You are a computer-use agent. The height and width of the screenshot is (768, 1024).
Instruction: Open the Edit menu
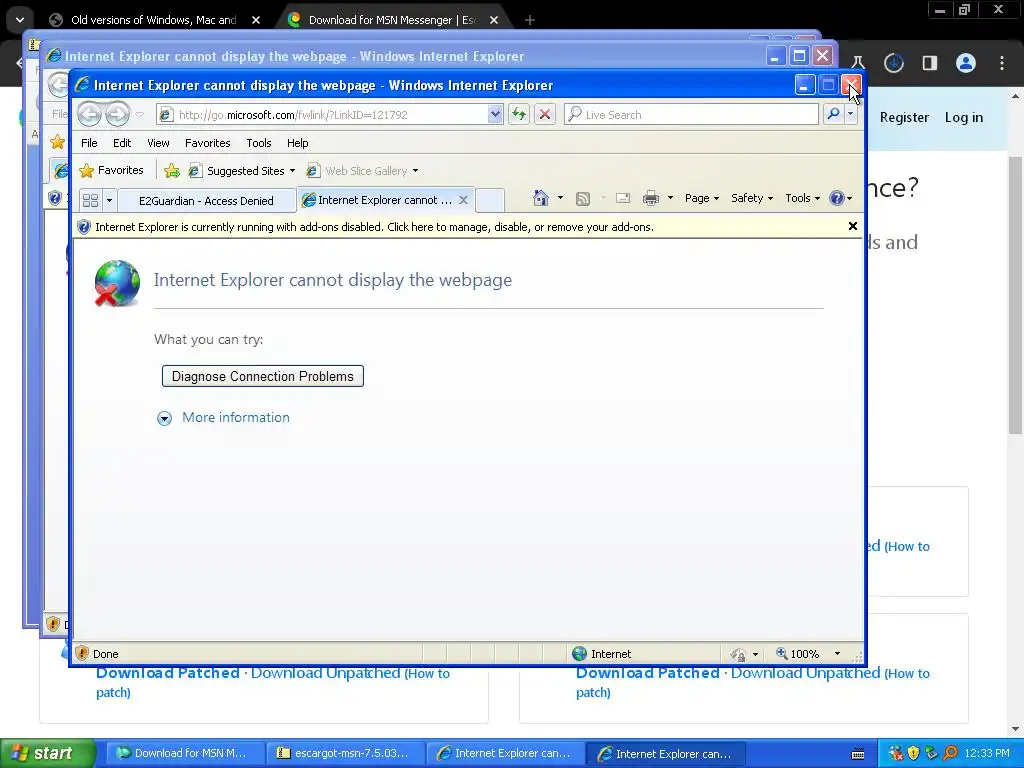click(x=122, y=143)
